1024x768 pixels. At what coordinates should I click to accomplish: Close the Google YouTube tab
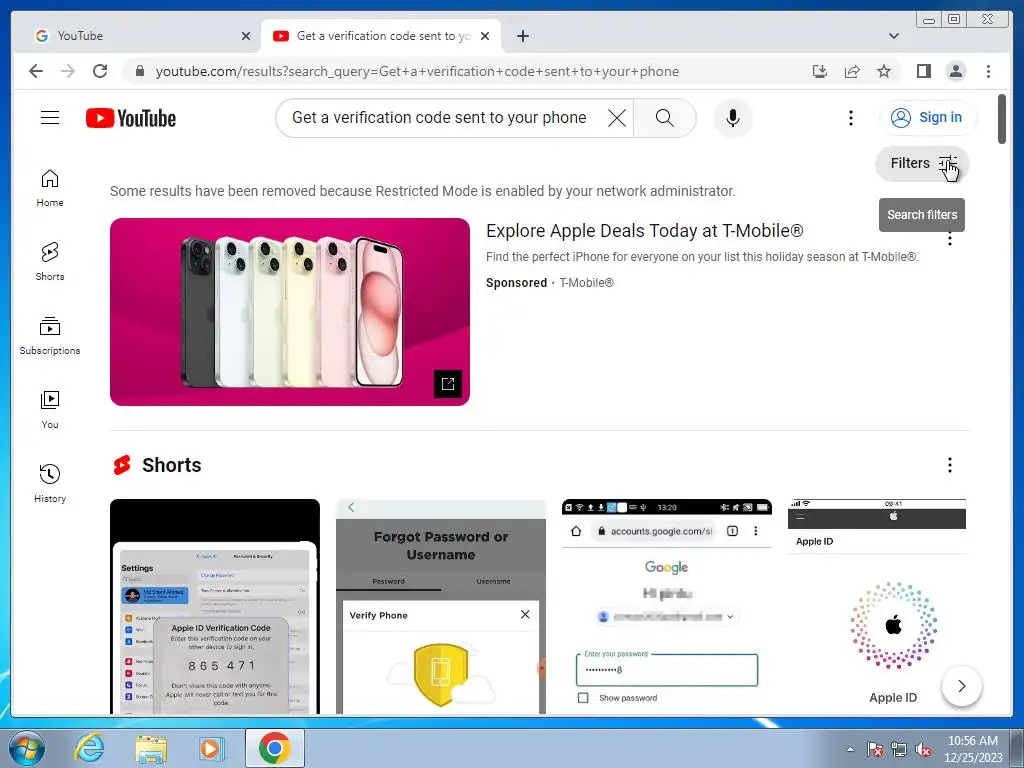click(x=246, y=36)
